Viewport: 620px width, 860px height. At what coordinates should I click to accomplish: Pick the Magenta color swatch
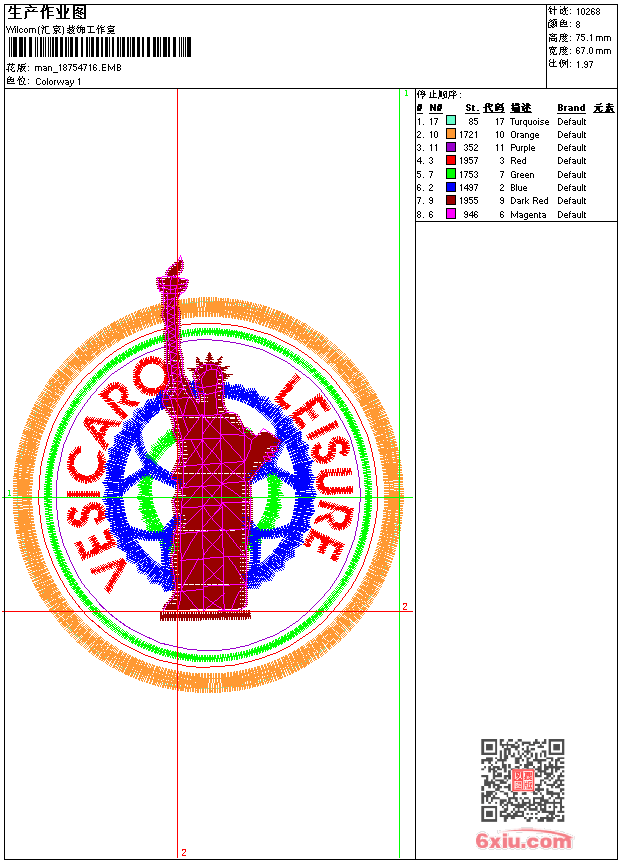(450, 214)
